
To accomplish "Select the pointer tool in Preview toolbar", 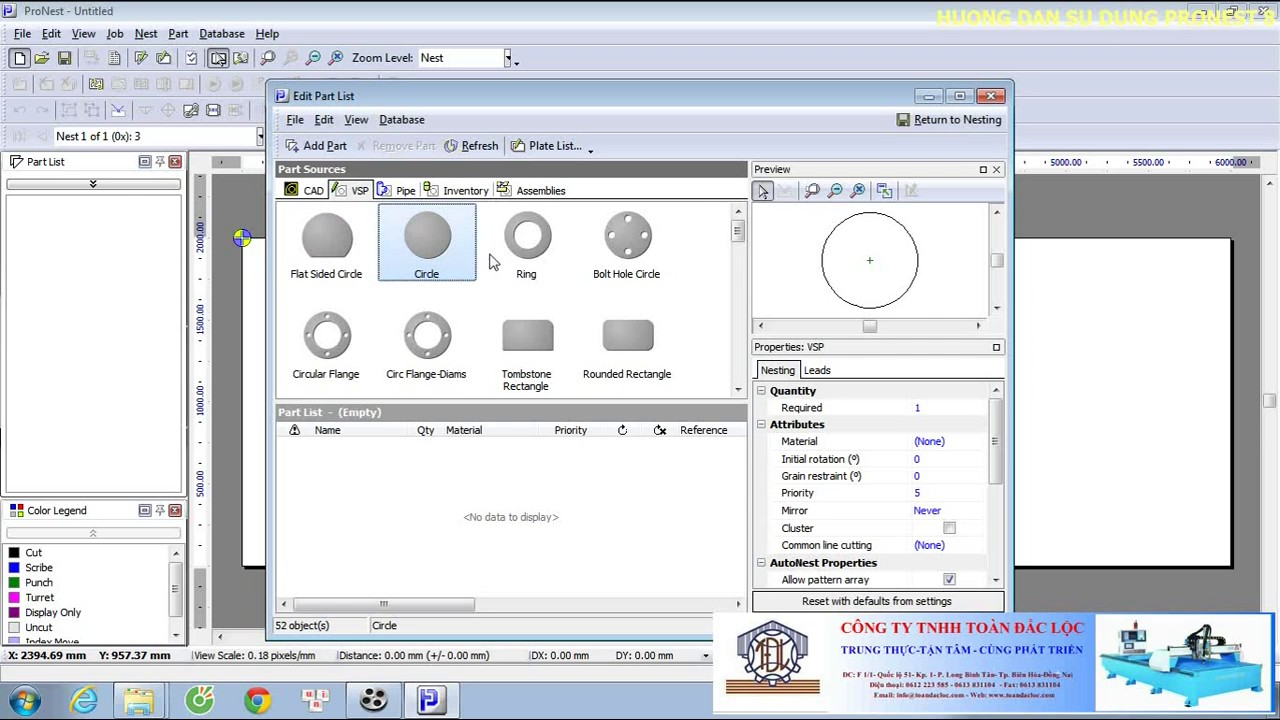I will (x=764, y=191).
